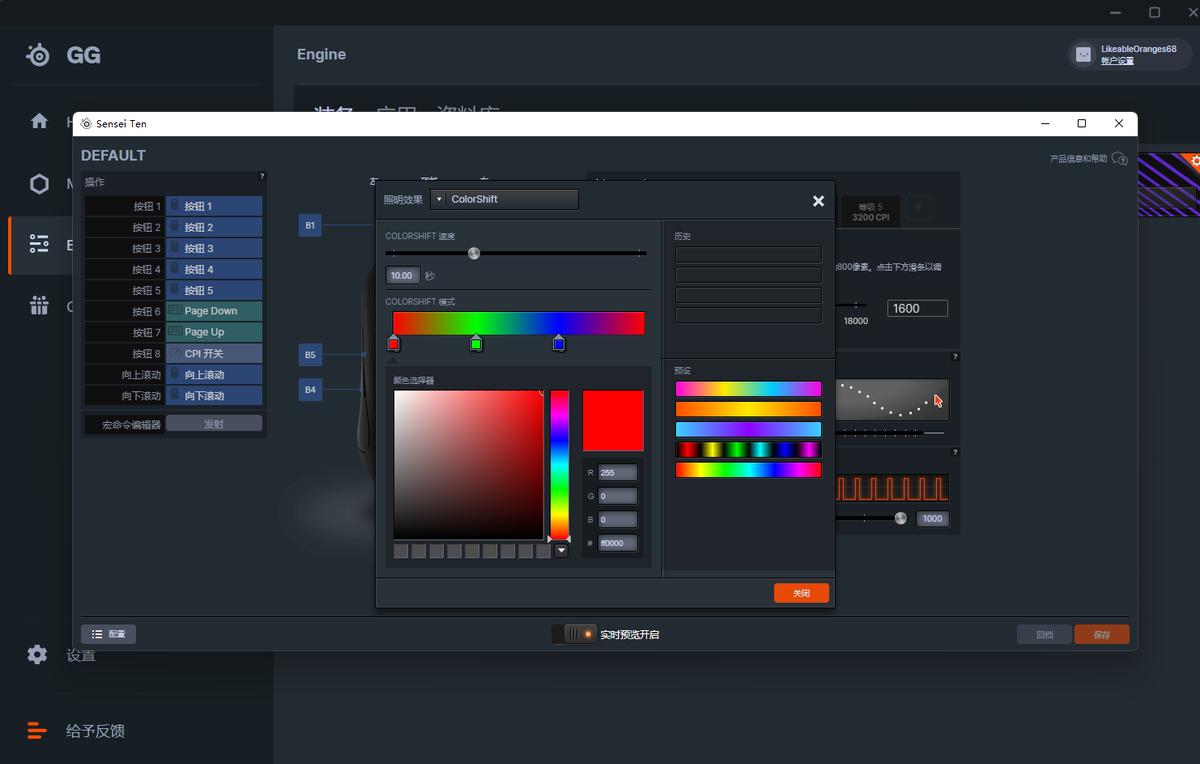Click the account avatar icon

1083,55
